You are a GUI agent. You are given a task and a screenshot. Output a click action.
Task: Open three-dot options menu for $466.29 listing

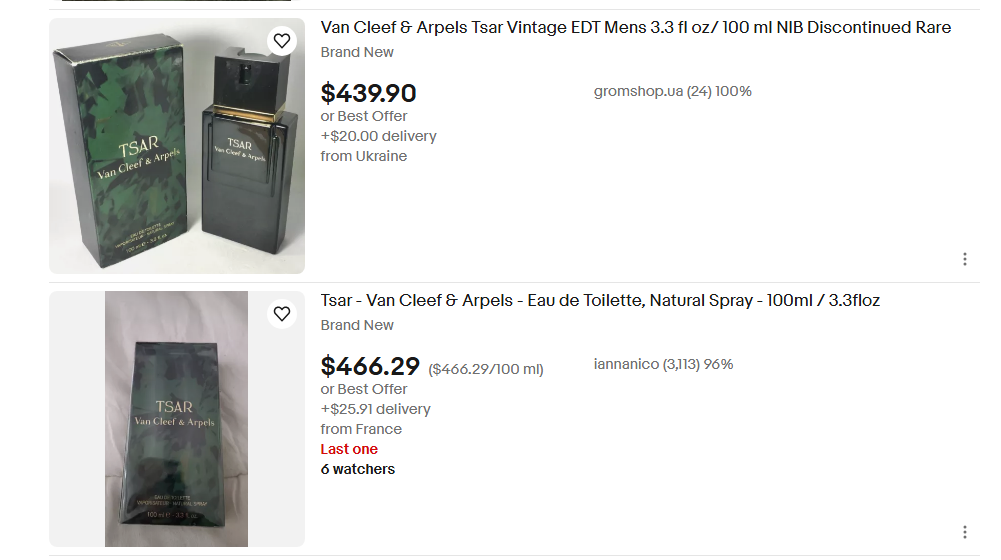(964, 532)
